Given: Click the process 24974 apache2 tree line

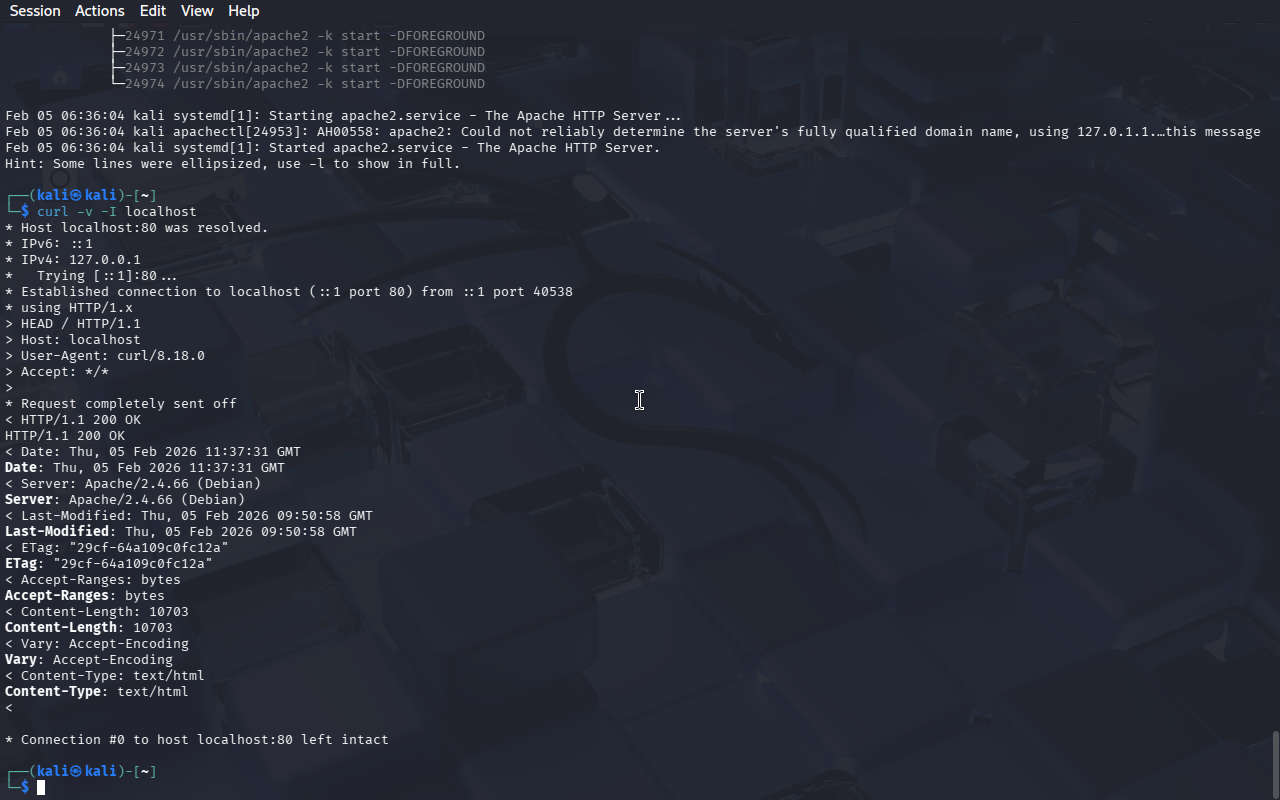Looking at the screenshot, I should click(x=298, y=84).
